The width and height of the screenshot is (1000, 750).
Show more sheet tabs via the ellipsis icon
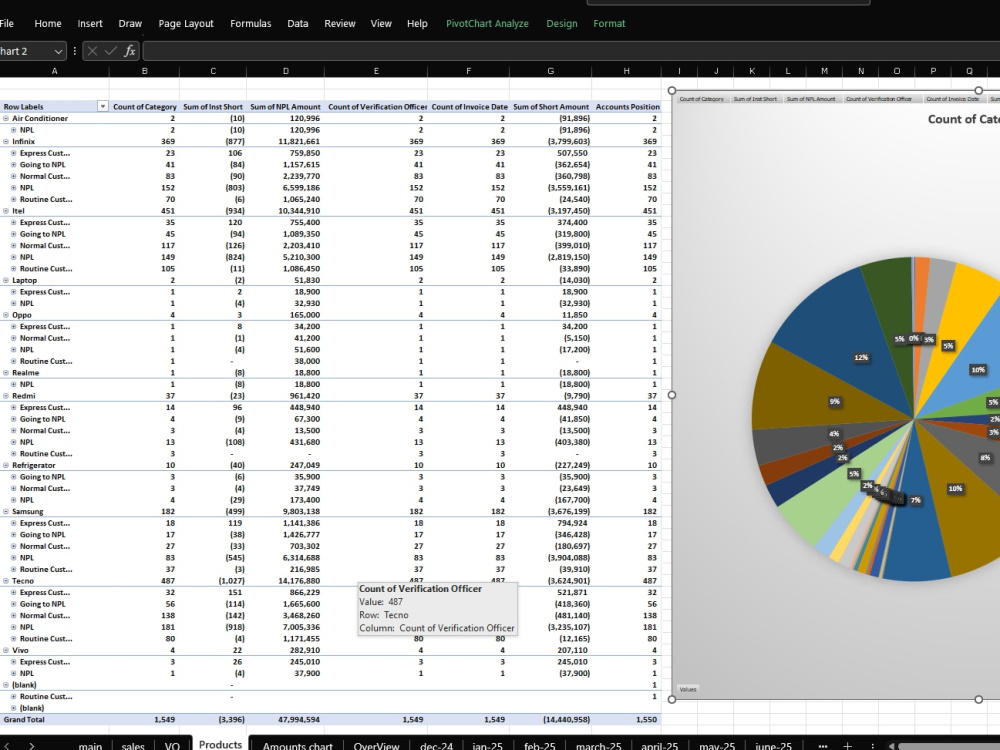[823, 746]
